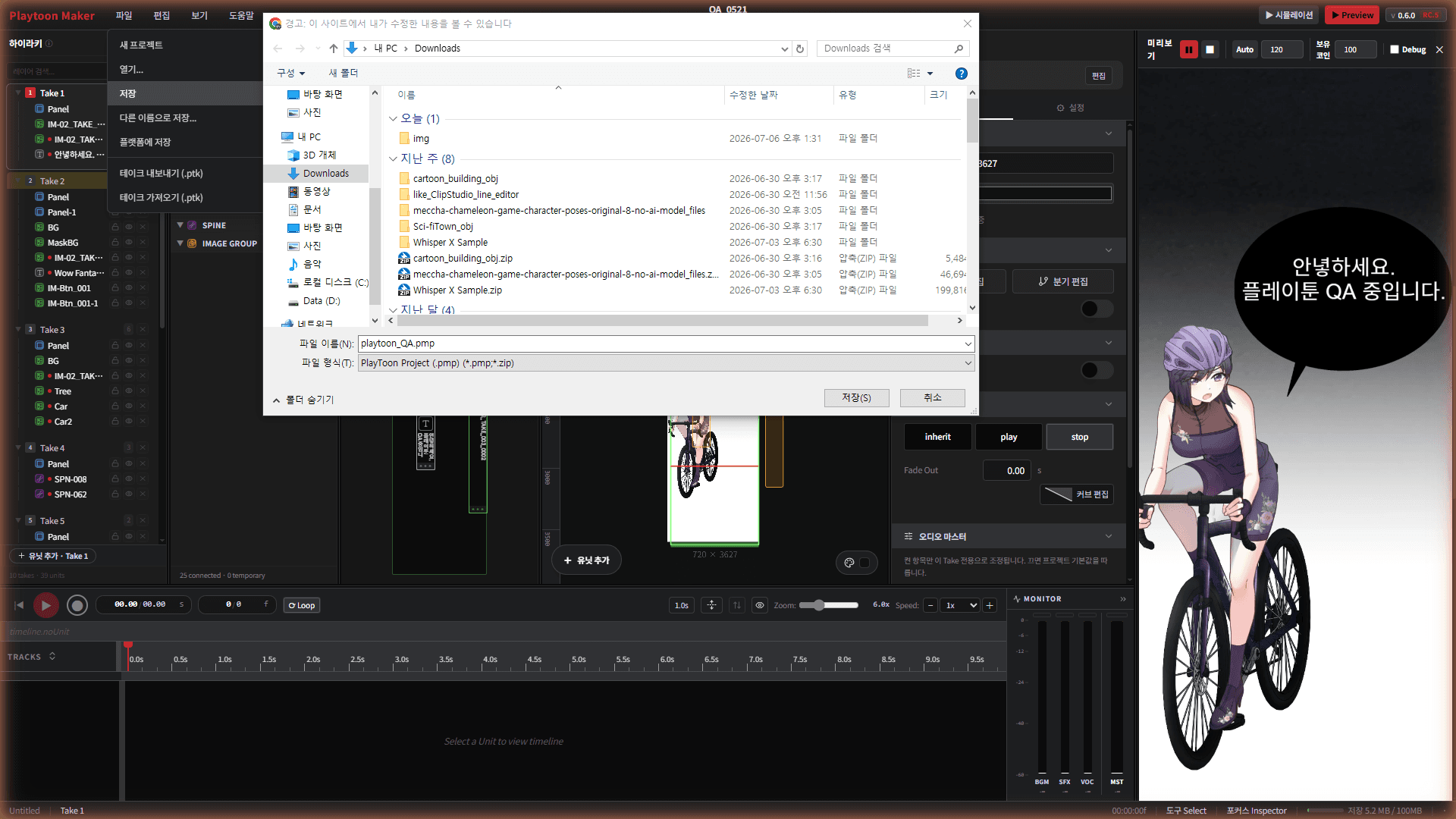Open 커브 편집 curve editor
Image resolution: width=1456 pixels, height=819 pixels.
click(x=1077, y=494)
